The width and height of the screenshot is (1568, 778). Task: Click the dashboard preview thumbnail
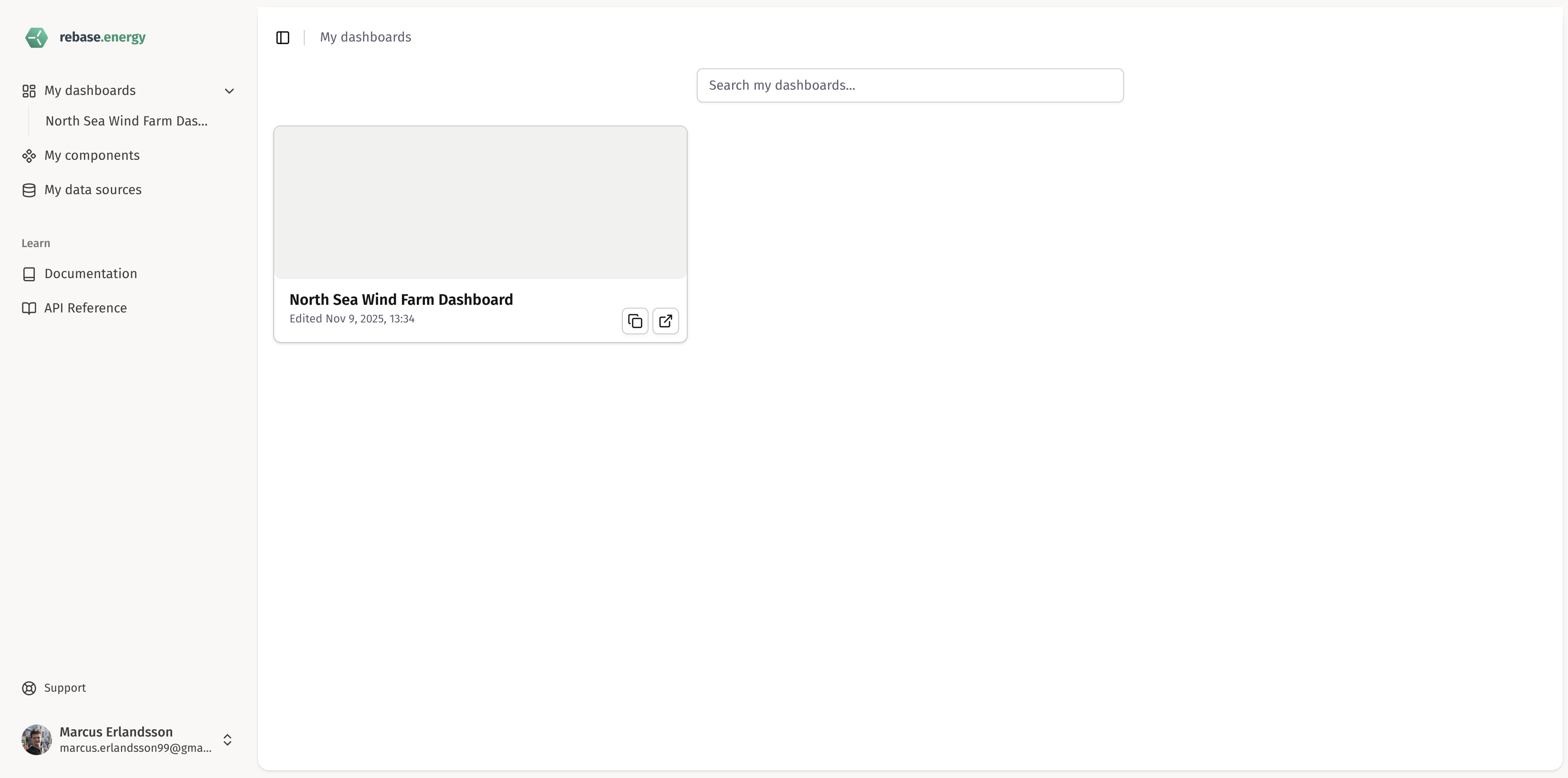(x=480, y=202)
